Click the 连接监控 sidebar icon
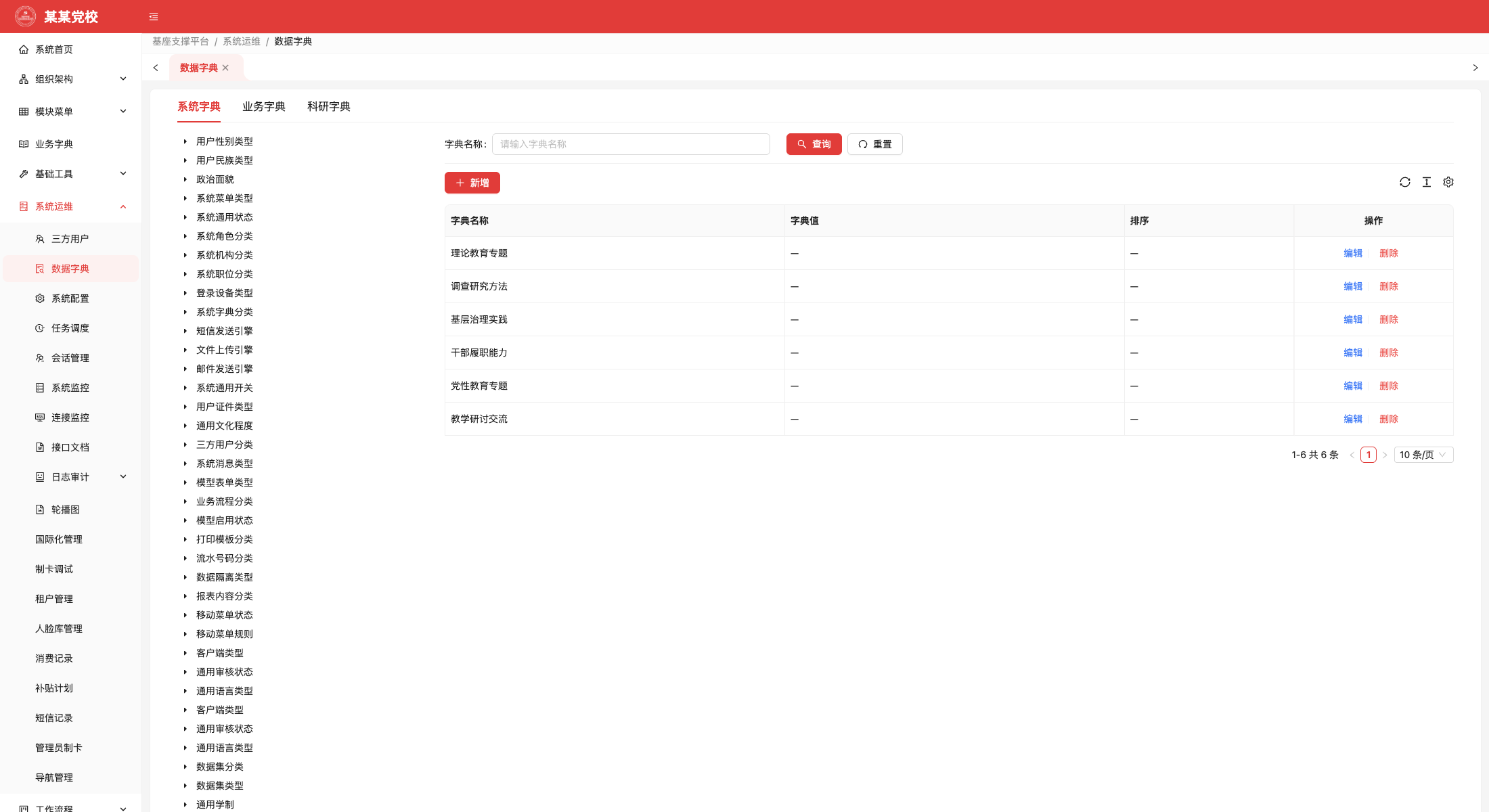Screen dimensions: 1489x812 click(40, 418)
